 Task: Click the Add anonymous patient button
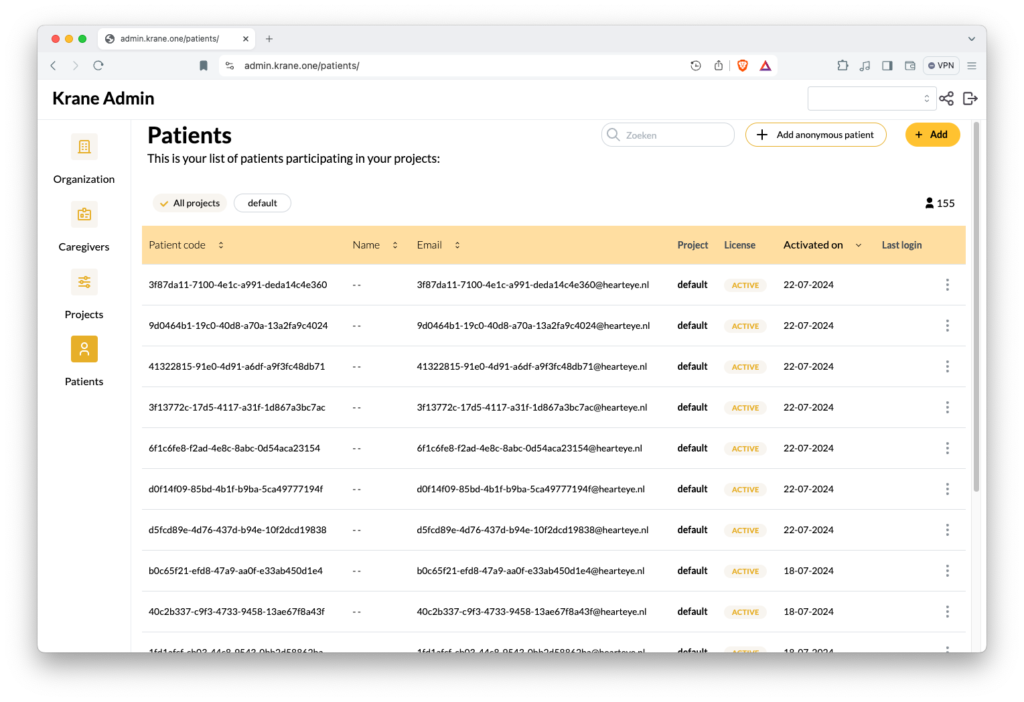[816, 135]
